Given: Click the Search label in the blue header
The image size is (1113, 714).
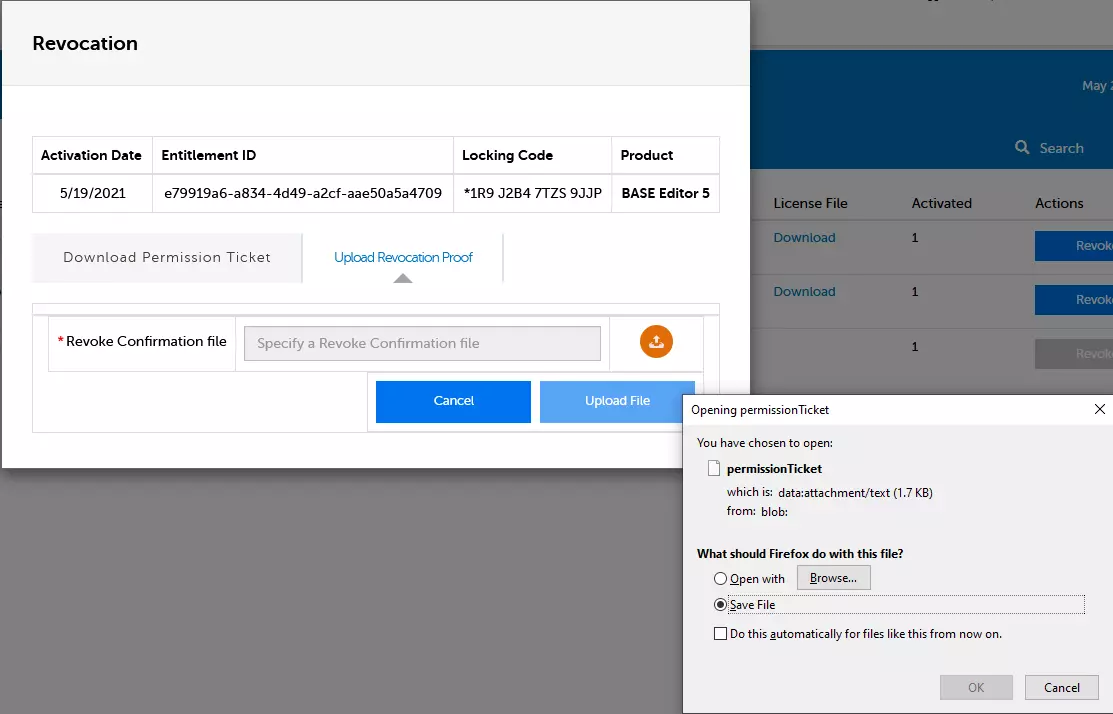Looking at the screenshot, I should [1062, 147].
